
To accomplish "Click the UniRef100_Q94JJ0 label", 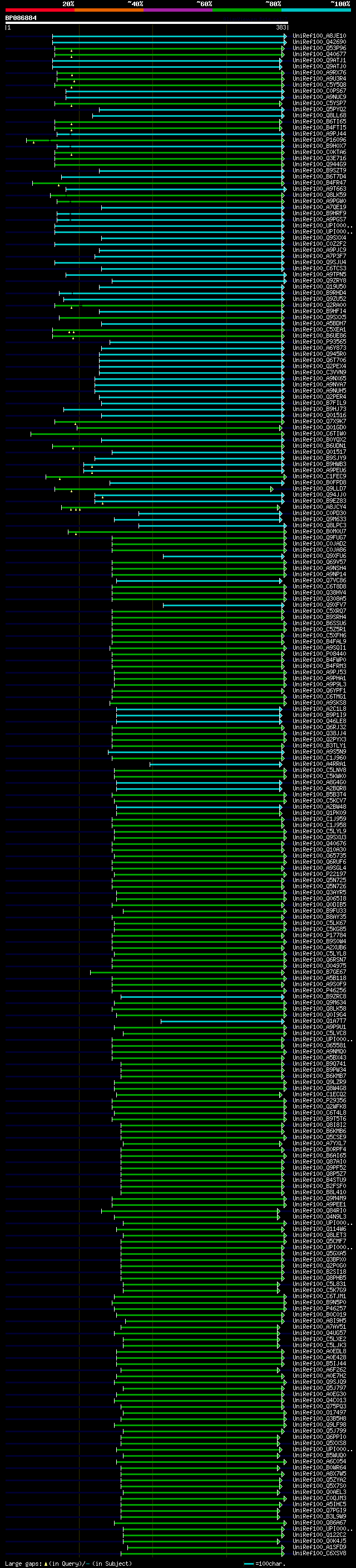I will click(319, 495).
